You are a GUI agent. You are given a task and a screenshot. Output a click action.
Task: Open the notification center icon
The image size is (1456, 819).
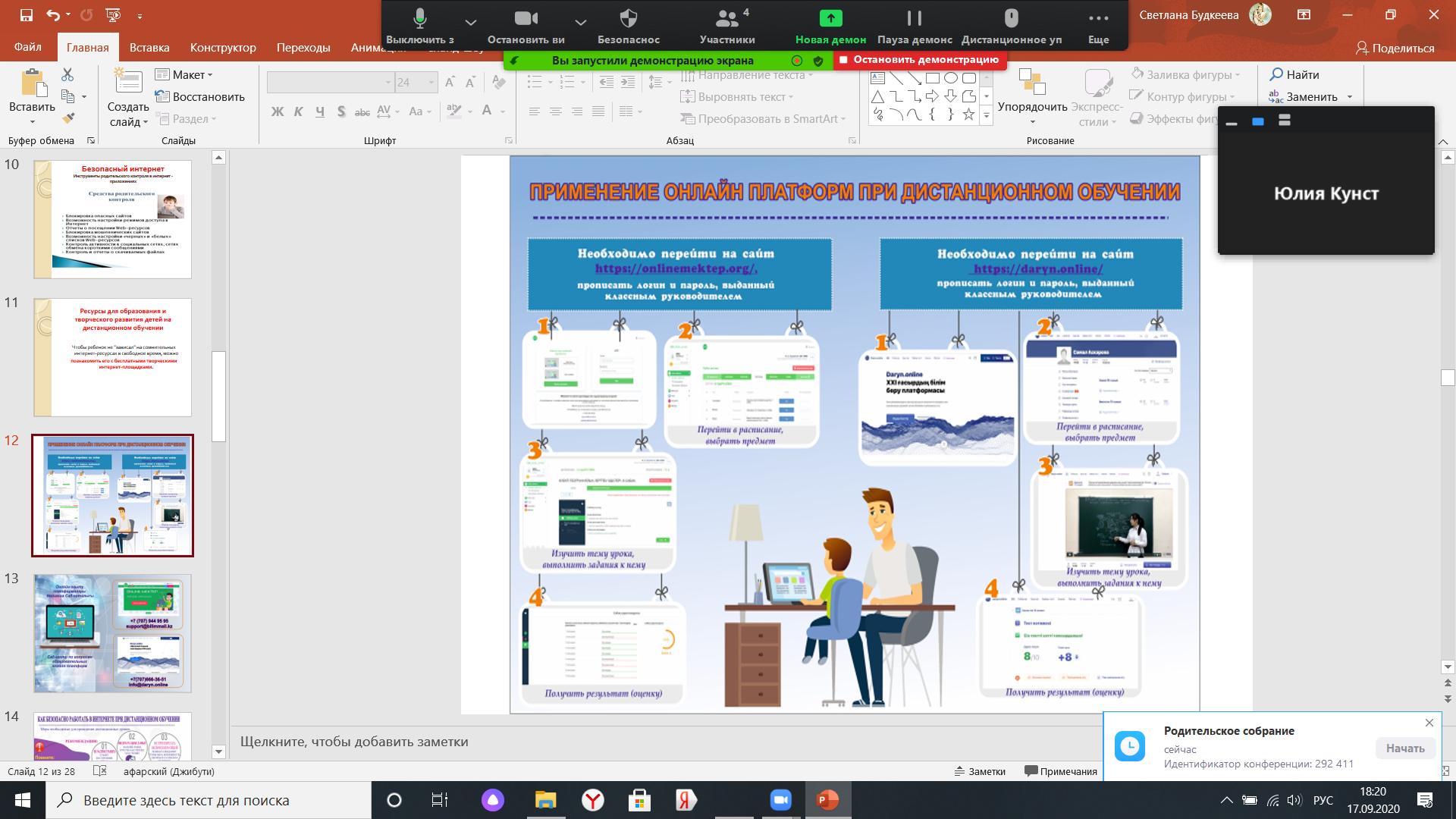1424,800
